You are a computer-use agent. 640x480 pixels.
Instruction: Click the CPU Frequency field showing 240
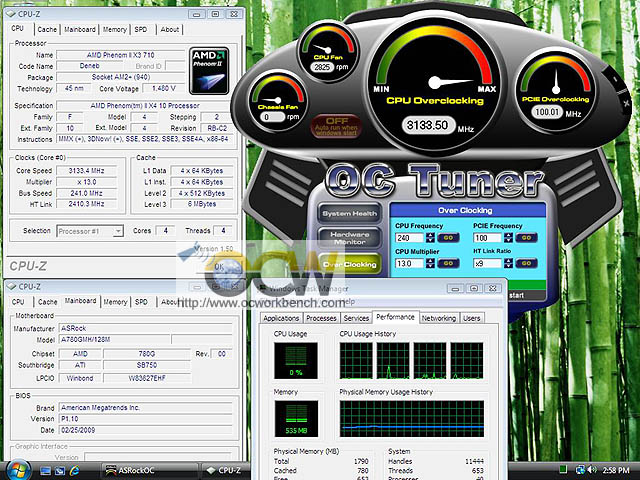pyautogui.click(x=410, y=238)
